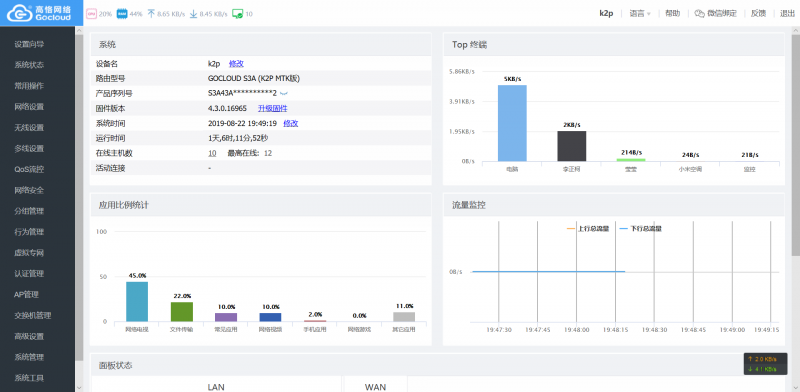Click the model text GOCLOUD S3A (K2P MTK版)

pos(254,79)
